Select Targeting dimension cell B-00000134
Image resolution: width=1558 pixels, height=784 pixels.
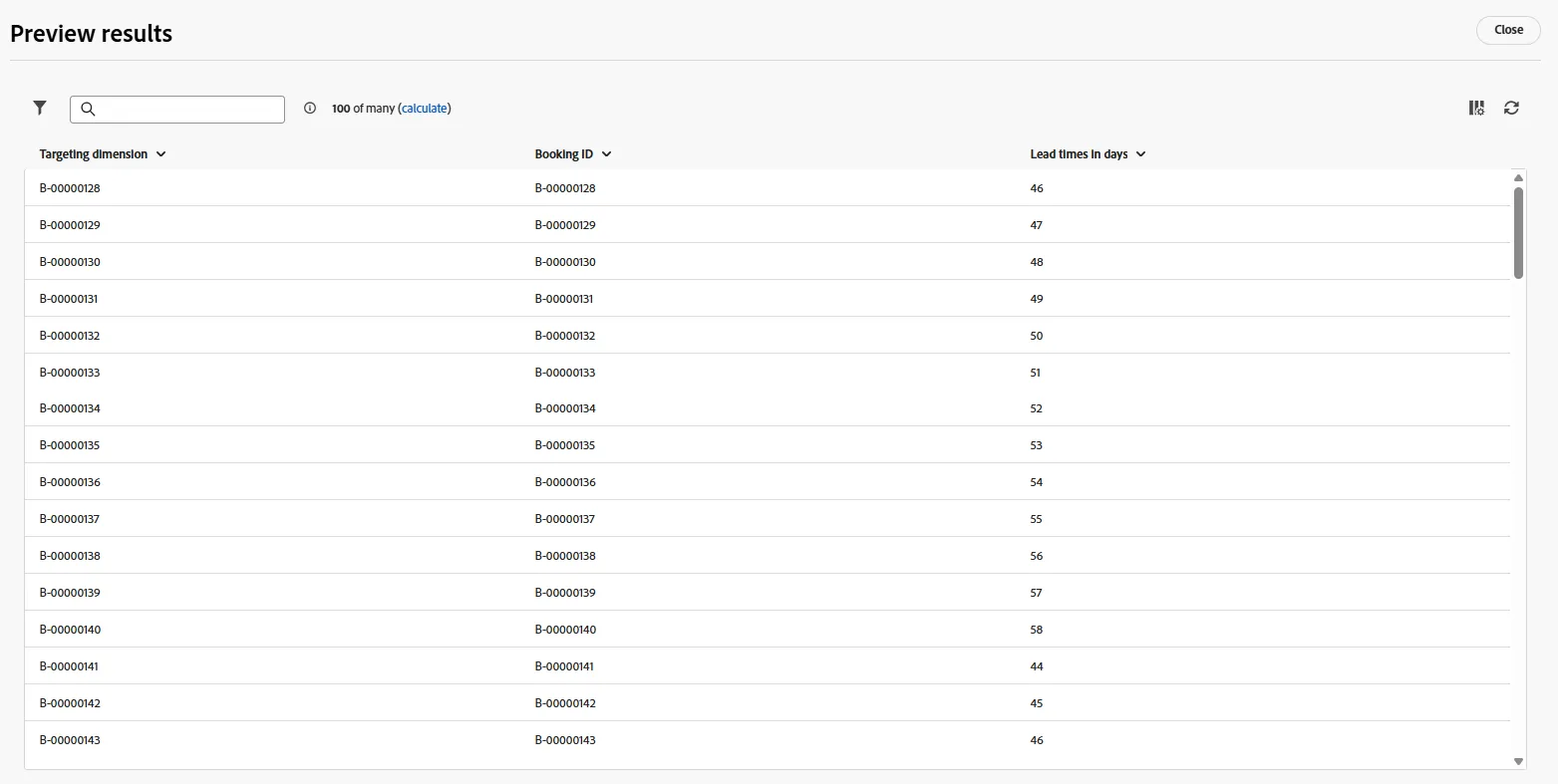70,408
